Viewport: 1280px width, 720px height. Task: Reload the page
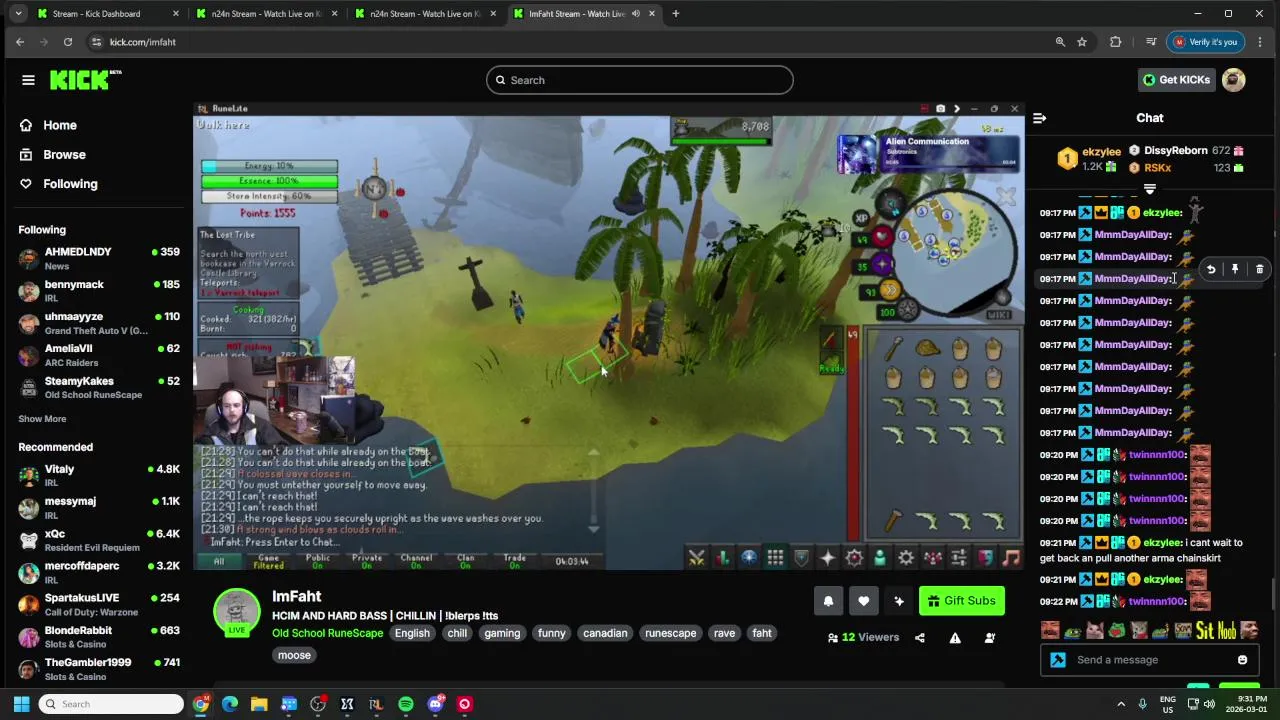pos(67,42)
